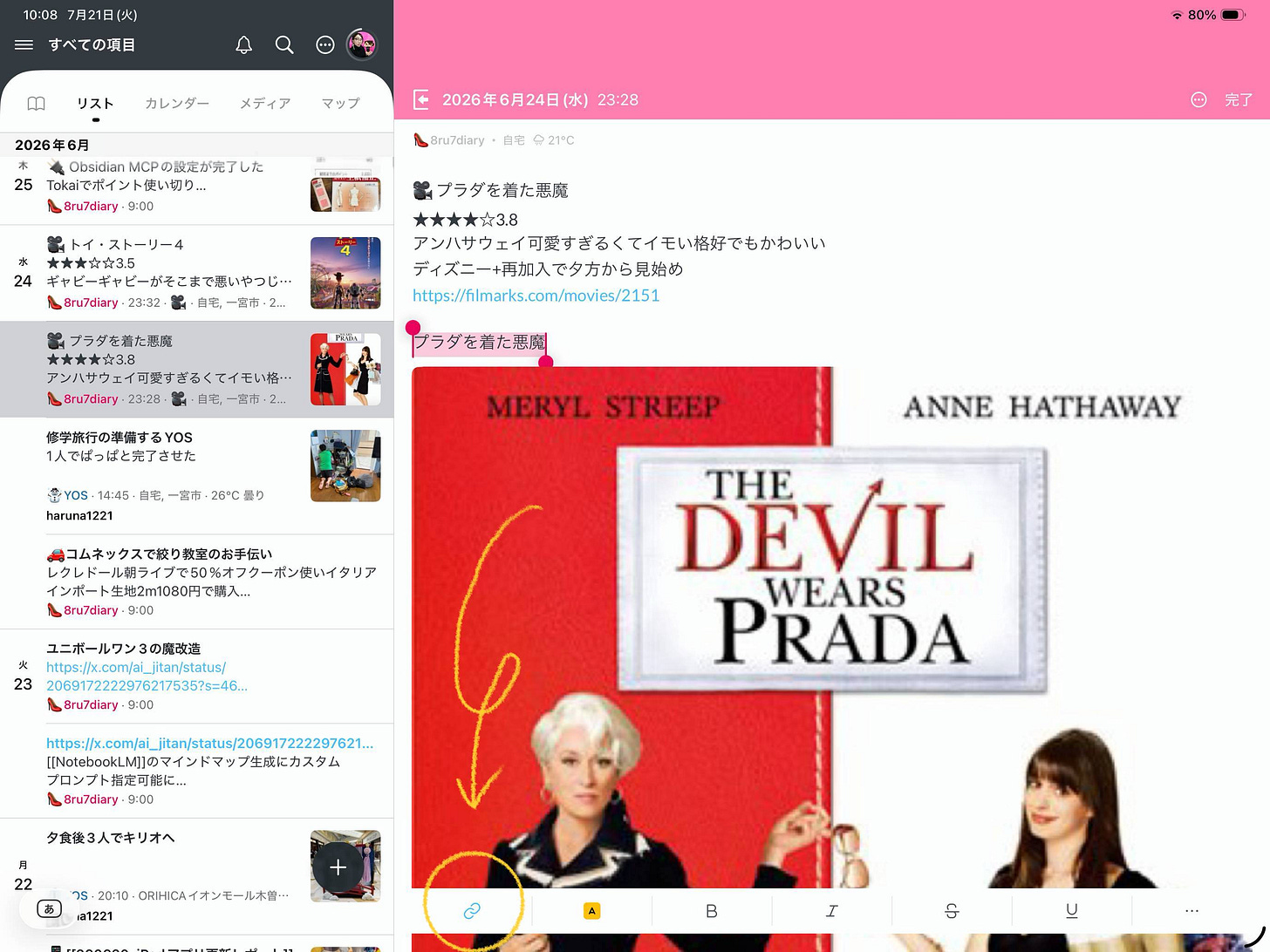The image size is (1270, 952).
Task: Open the 夕食後3人でキリオへ entry
Action: [197, 876]
